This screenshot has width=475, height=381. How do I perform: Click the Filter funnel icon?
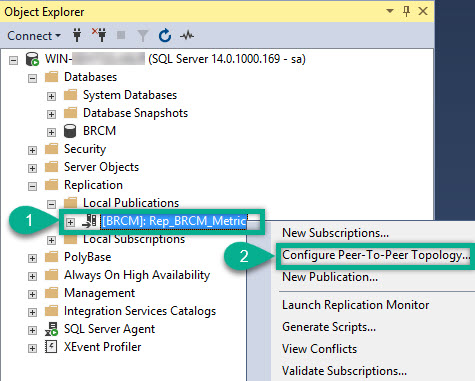pos(143,36)
